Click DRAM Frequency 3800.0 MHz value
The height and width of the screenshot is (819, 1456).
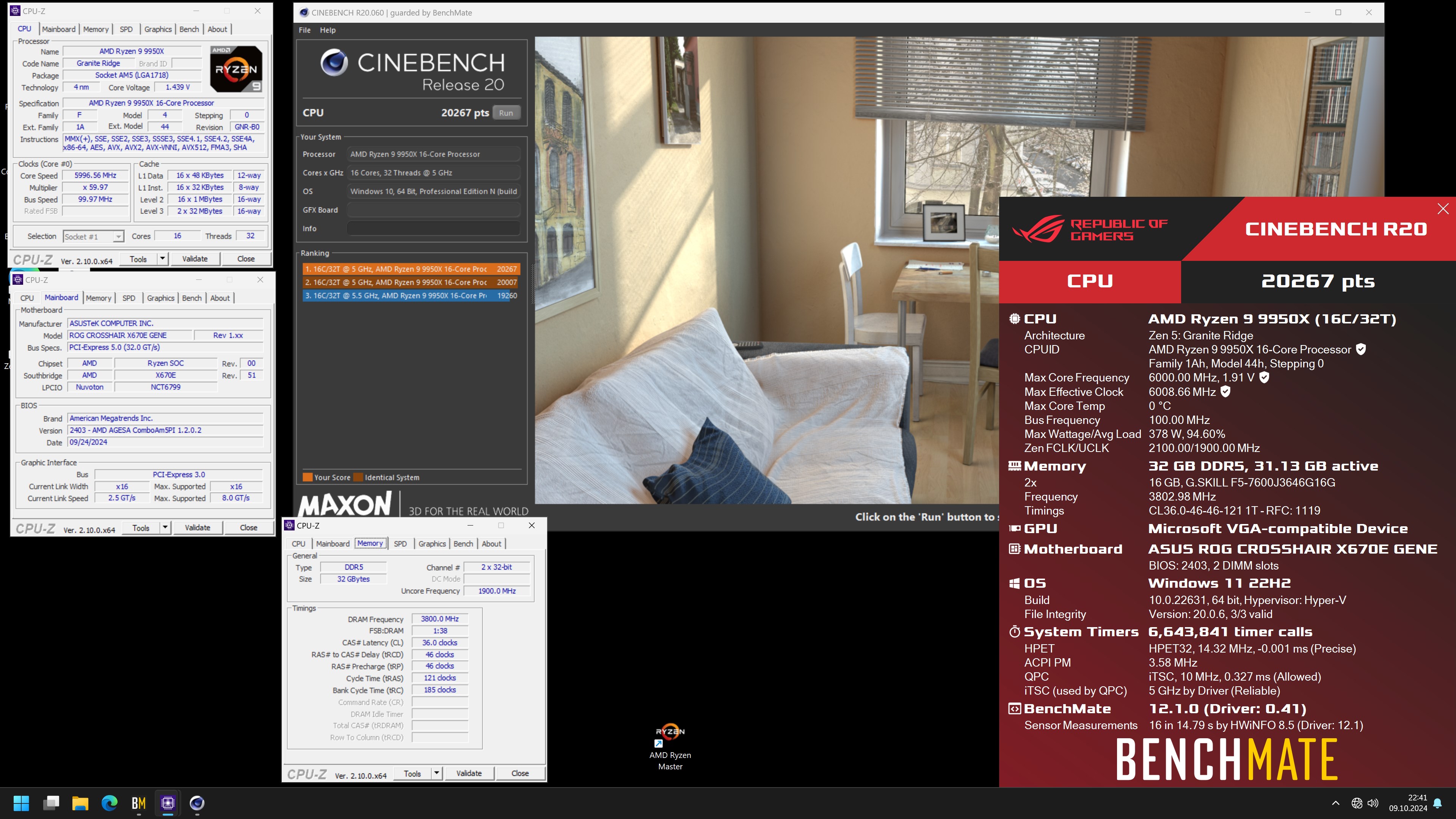click(440, 619)
